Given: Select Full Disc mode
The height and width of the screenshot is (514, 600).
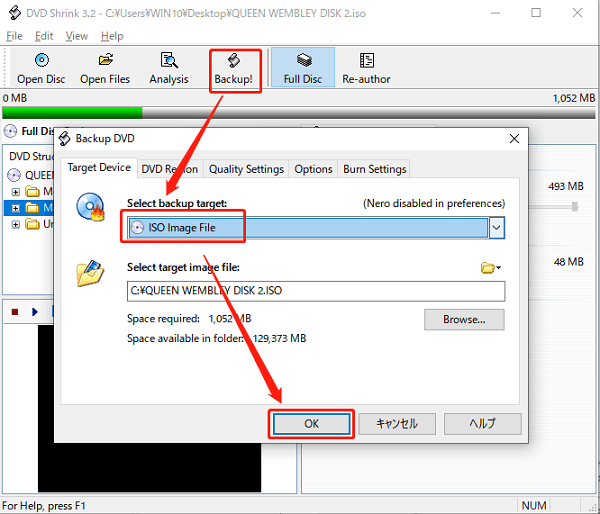Looking at the screenshot, I should click(x=303, y=68).
